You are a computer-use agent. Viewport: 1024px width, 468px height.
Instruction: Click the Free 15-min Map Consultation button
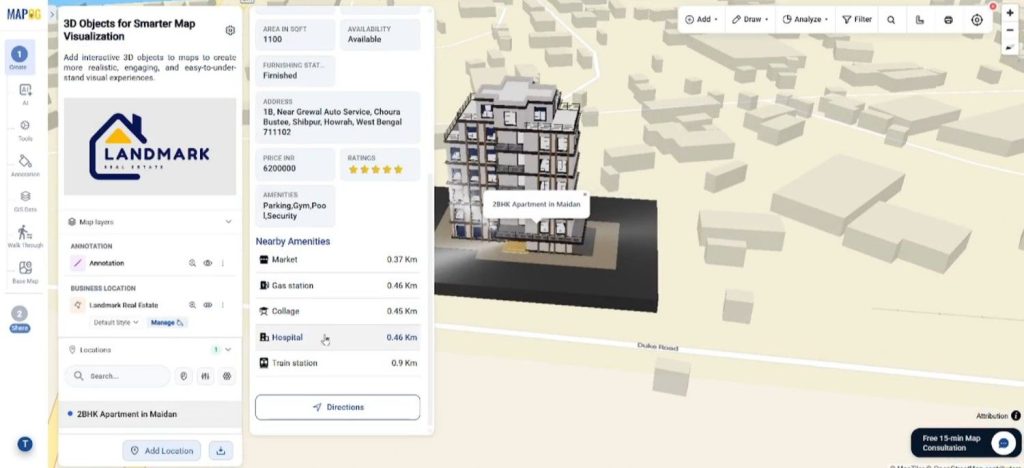coord(965,443)
